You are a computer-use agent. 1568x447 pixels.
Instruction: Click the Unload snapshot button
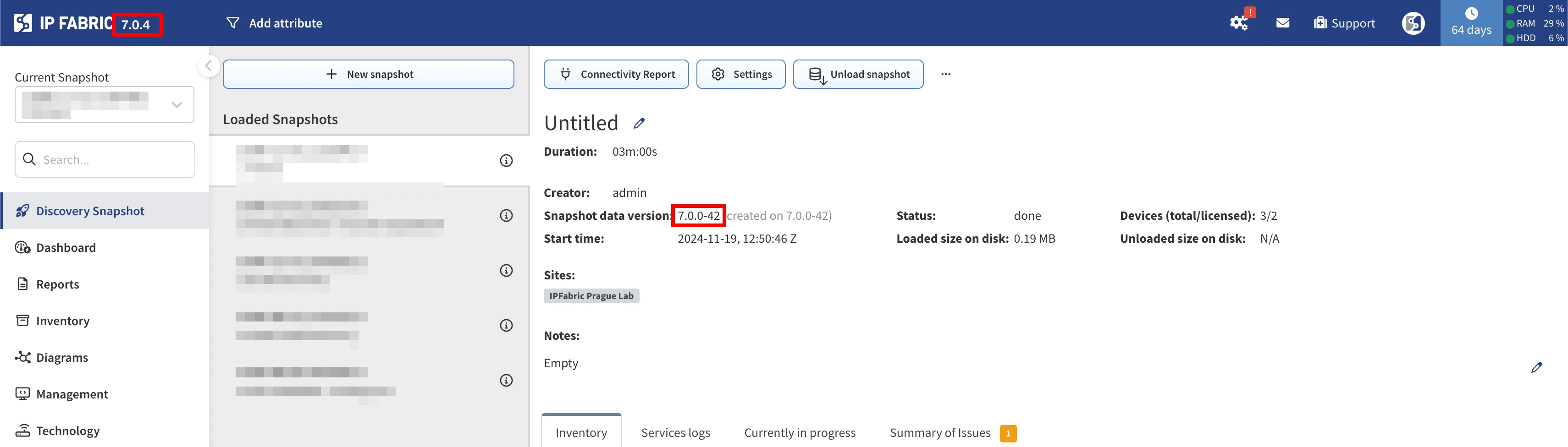click(858, 74)
